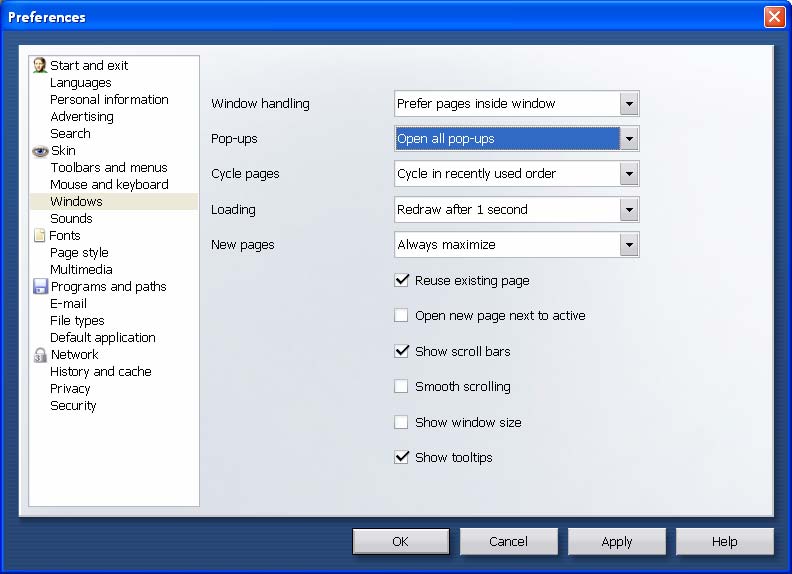The image size is (792, 574).
Task: Expand the New pages dropdown
Action: (628, 245)
